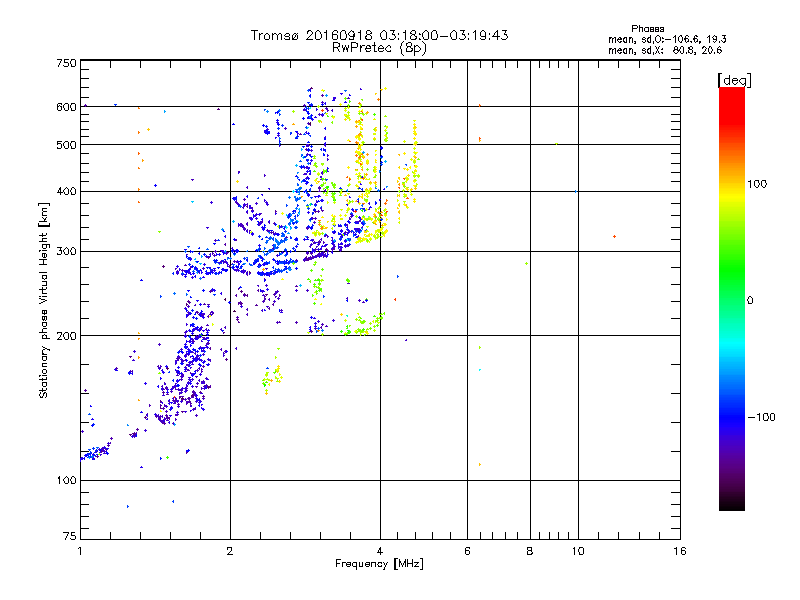
Task: Click the colorbar tick label '-100'
Action: coord(762,417)
